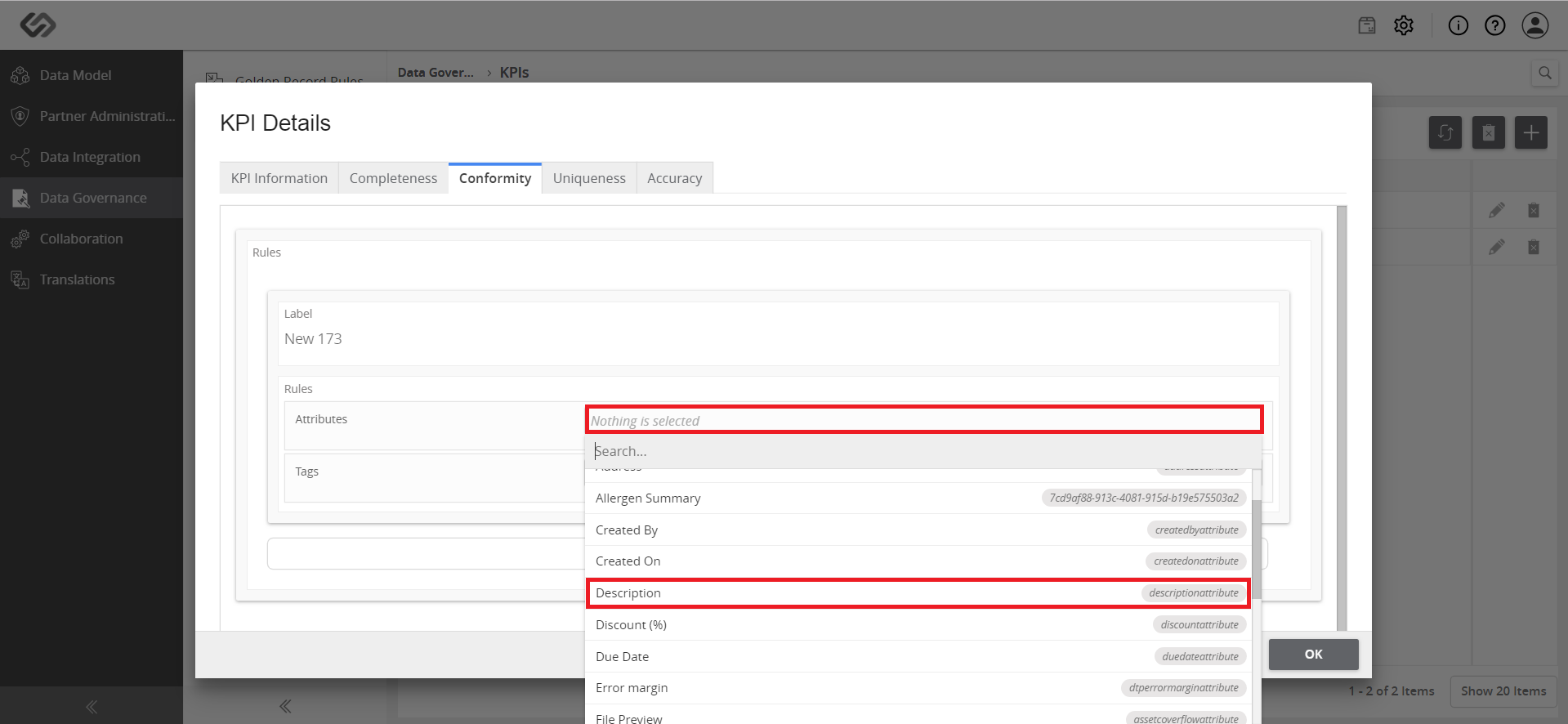
Task: Click the Data Model sidebar icon
Action: coord(20,75)
